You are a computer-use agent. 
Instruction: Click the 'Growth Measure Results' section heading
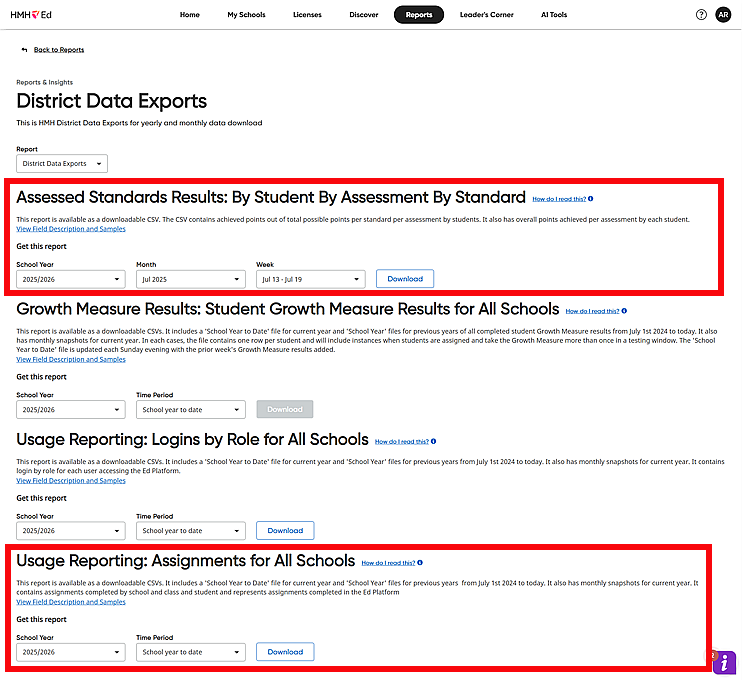pyautogui.click(x=288, y=309)
